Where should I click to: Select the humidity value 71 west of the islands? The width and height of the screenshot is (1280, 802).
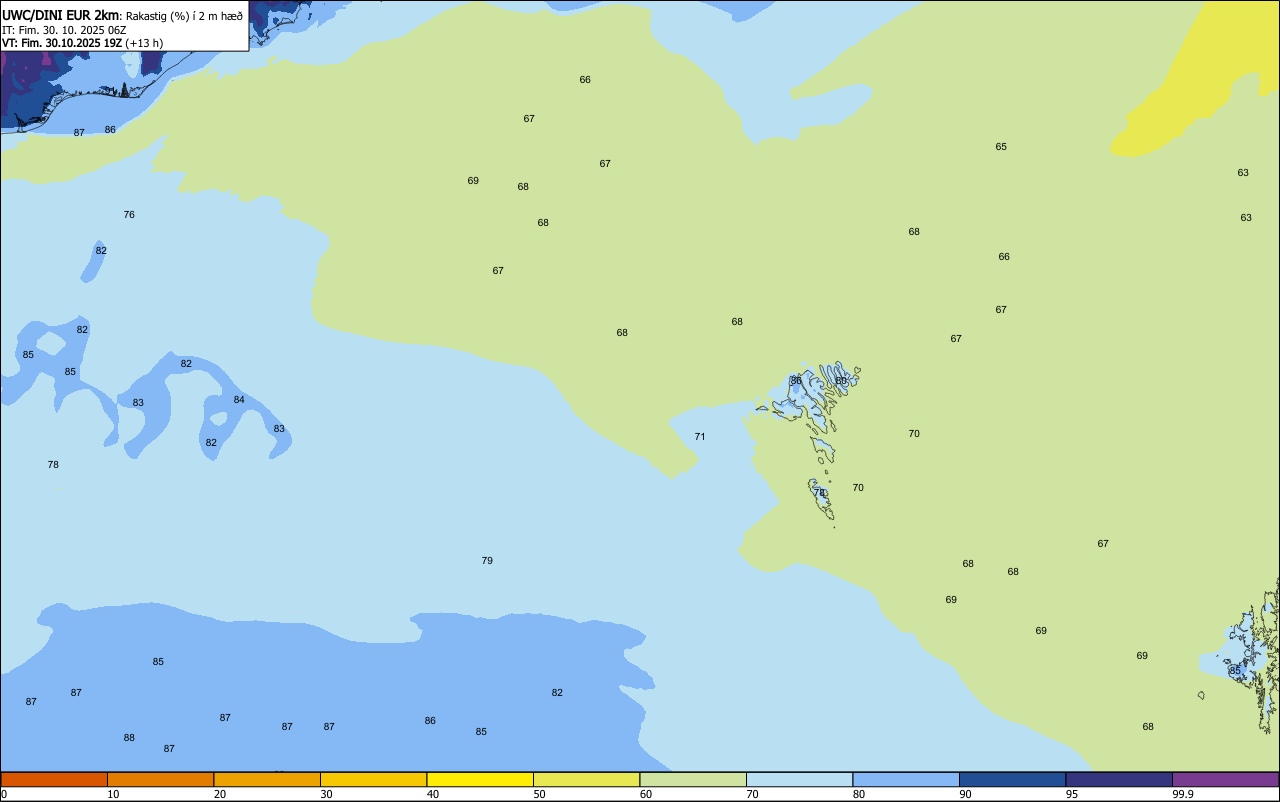[x=700, y=437]
